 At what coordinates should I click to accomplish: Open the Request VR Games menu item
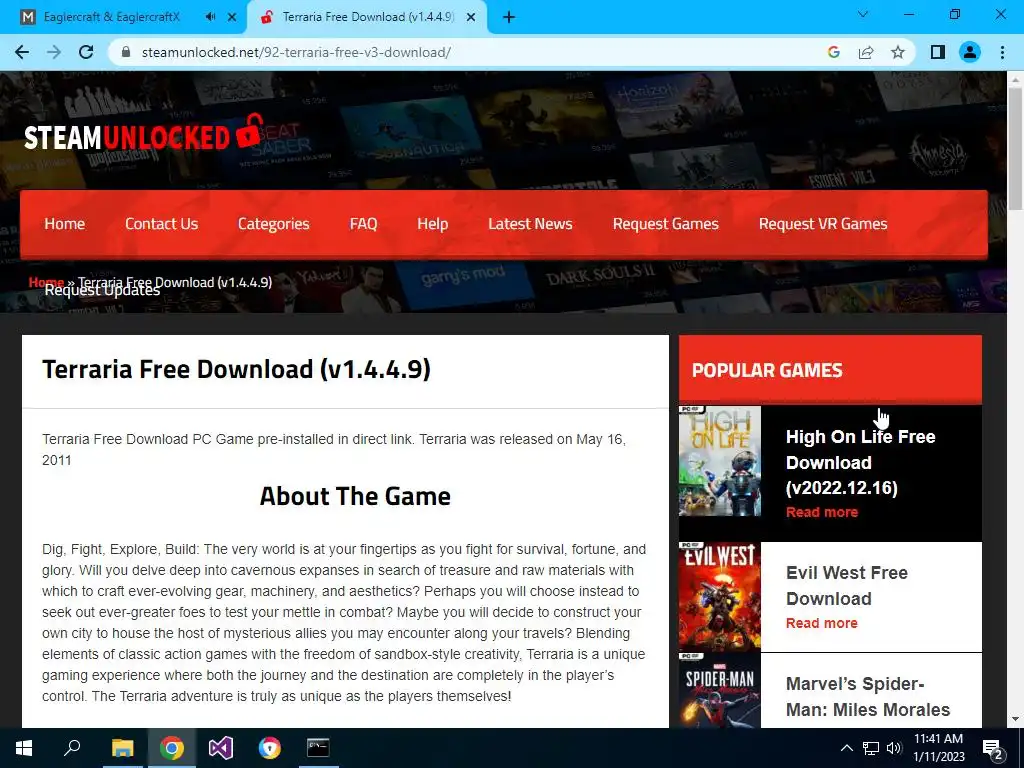(823, 224)
